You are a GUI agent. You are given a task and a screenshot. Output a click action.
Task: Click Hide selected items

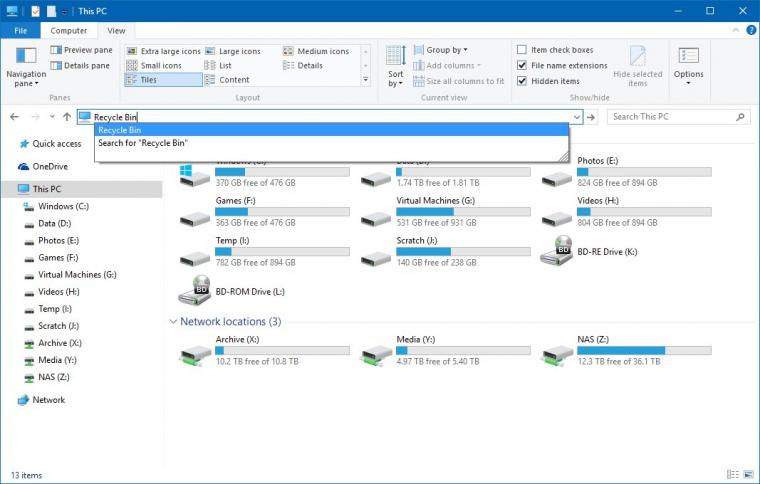pos(637,67)
